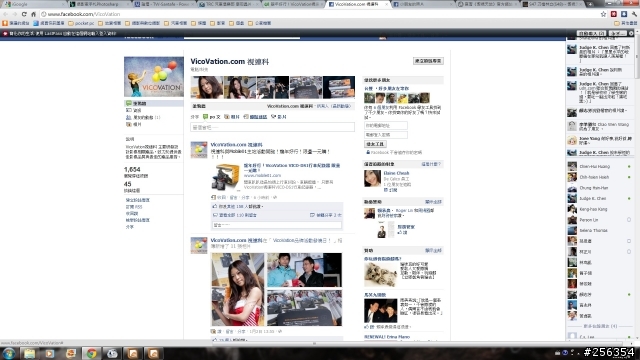Viewport: 640px width, 360px height.
Task: Open chat with Chung Han-Han
Action: point(599,188)
